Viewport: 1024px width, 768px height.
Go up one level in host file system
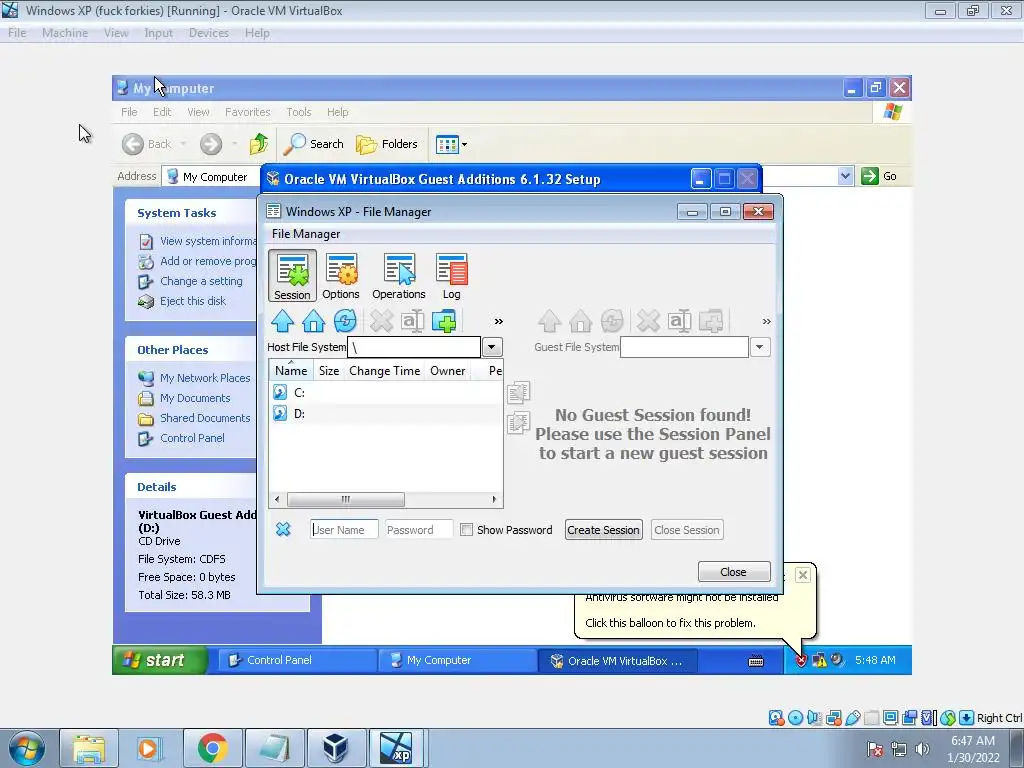pos(282,321)
